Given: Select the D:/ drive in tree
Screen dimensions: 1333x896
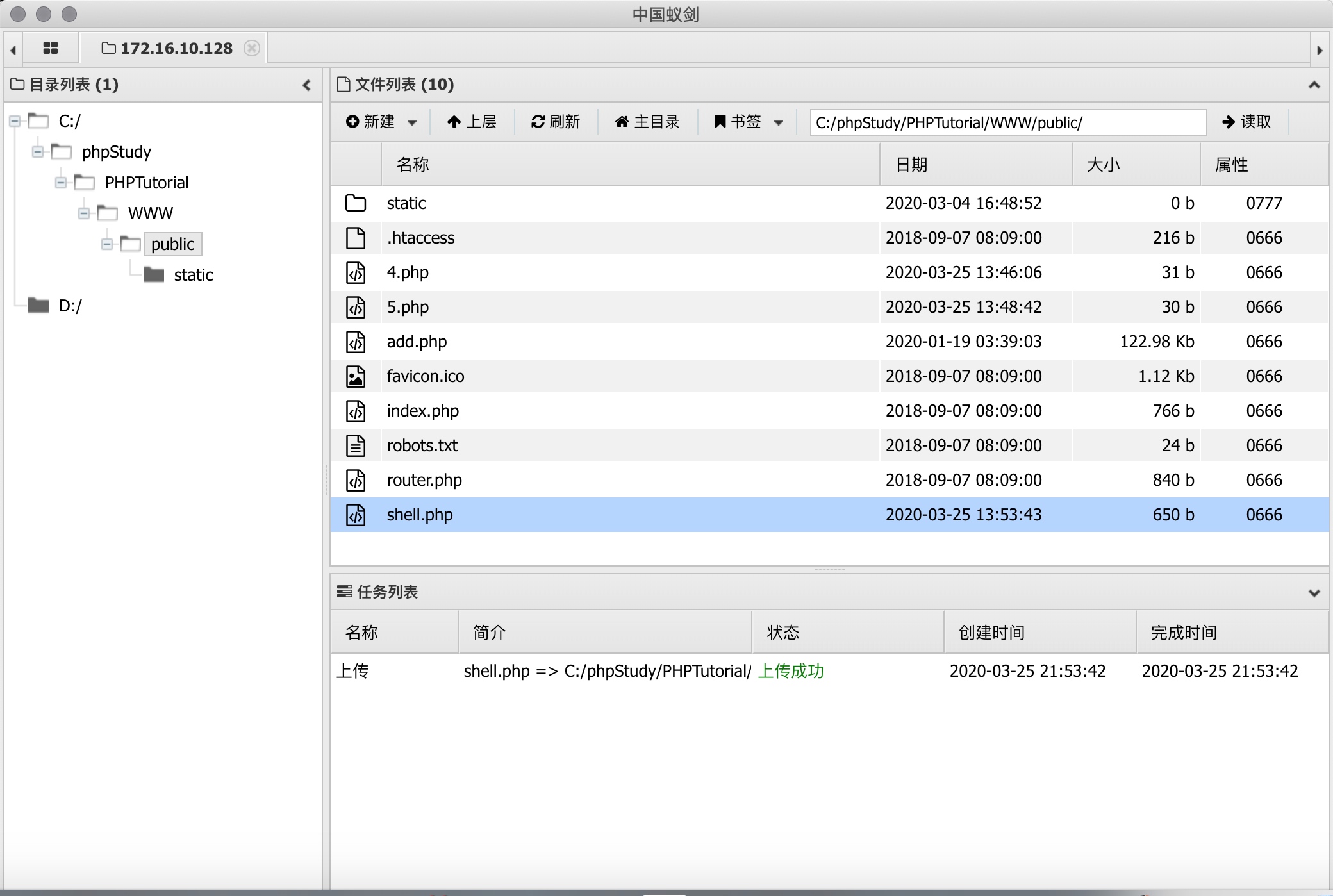Looking at the screenshot, I should pos(70,306).
